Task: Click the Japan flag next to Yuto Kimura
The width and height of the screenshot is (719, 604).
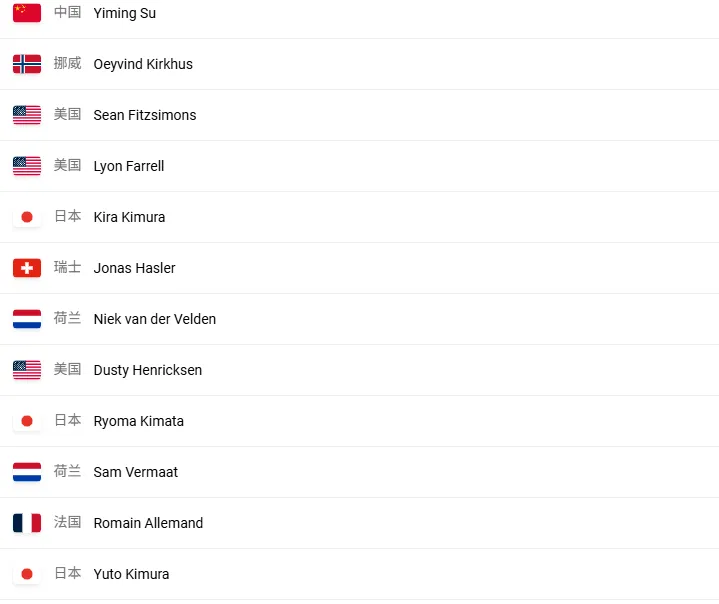Action: (x=27, y=574)
